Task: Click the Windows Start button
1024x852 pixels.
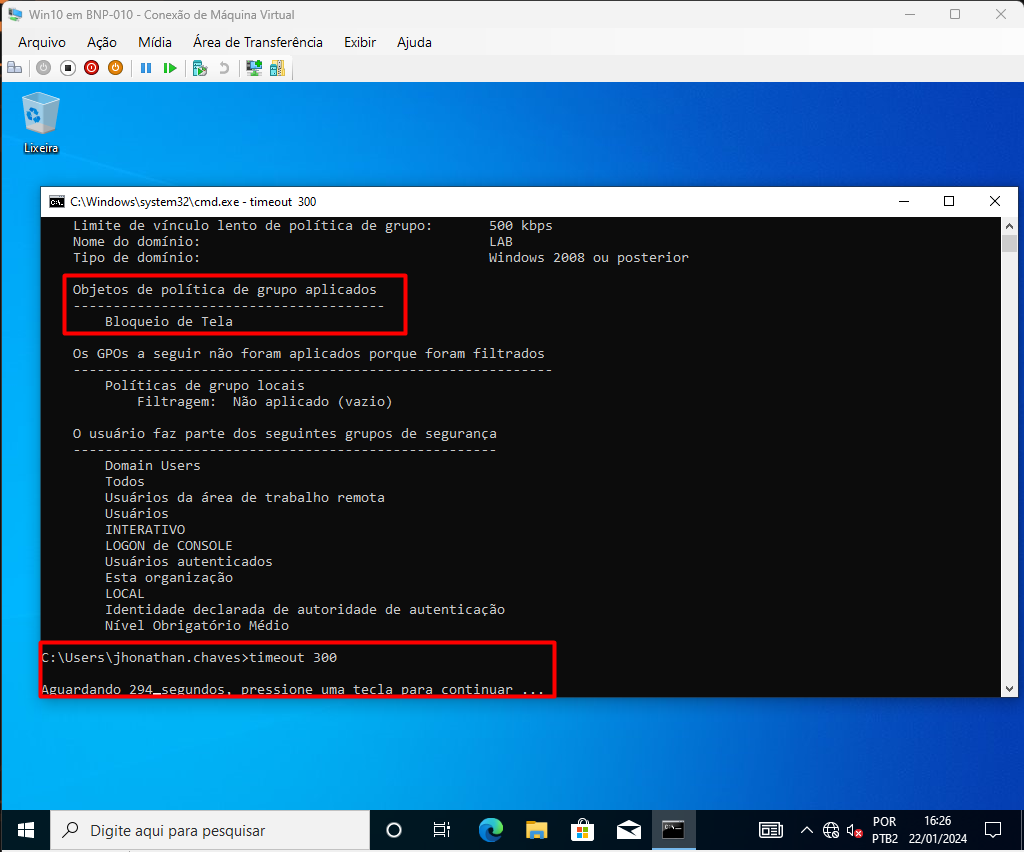Action: [x=25, y=830]
